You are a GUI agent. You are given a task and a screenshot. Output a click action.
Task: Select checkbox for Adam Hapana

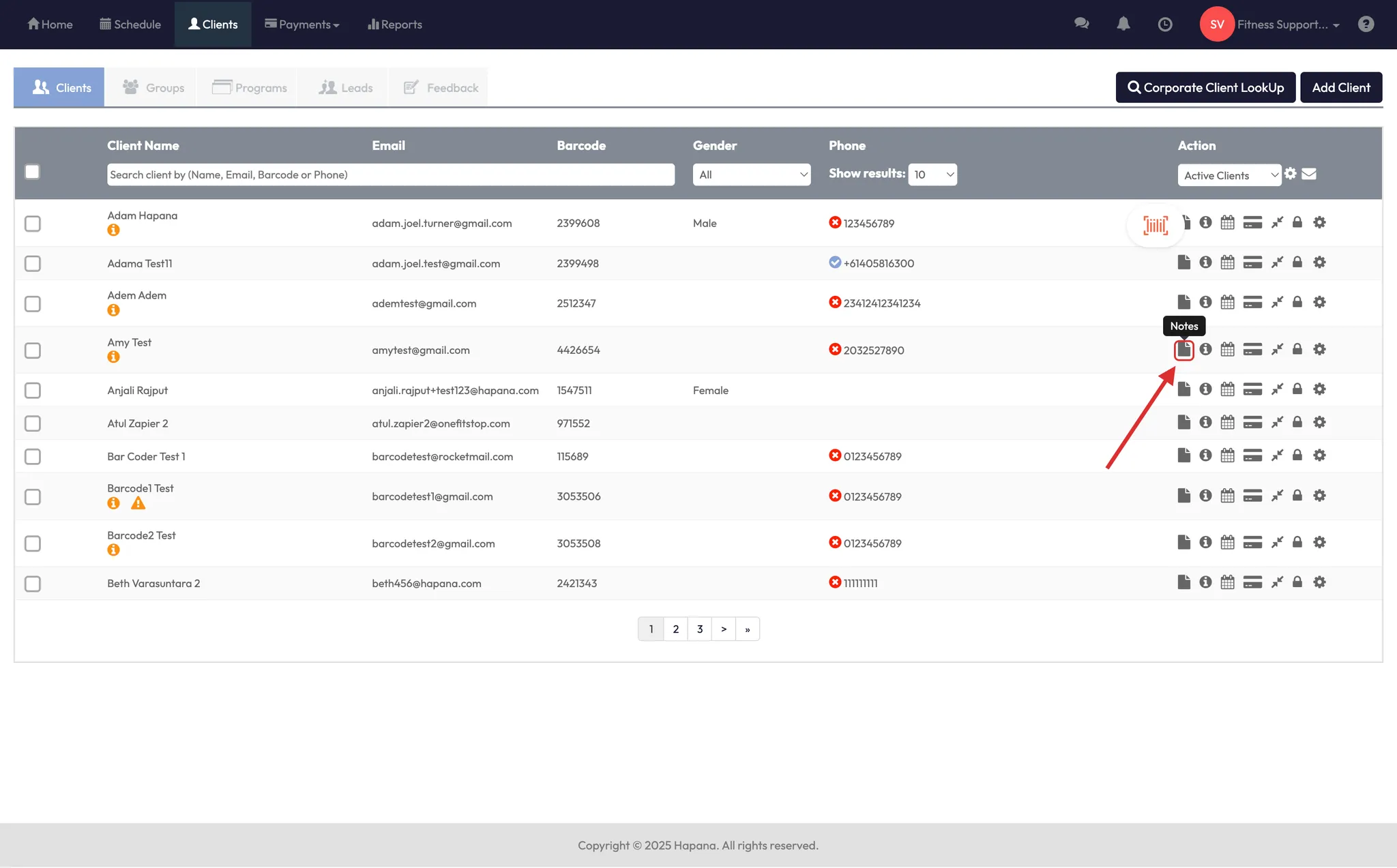click(x=33, y=224)
